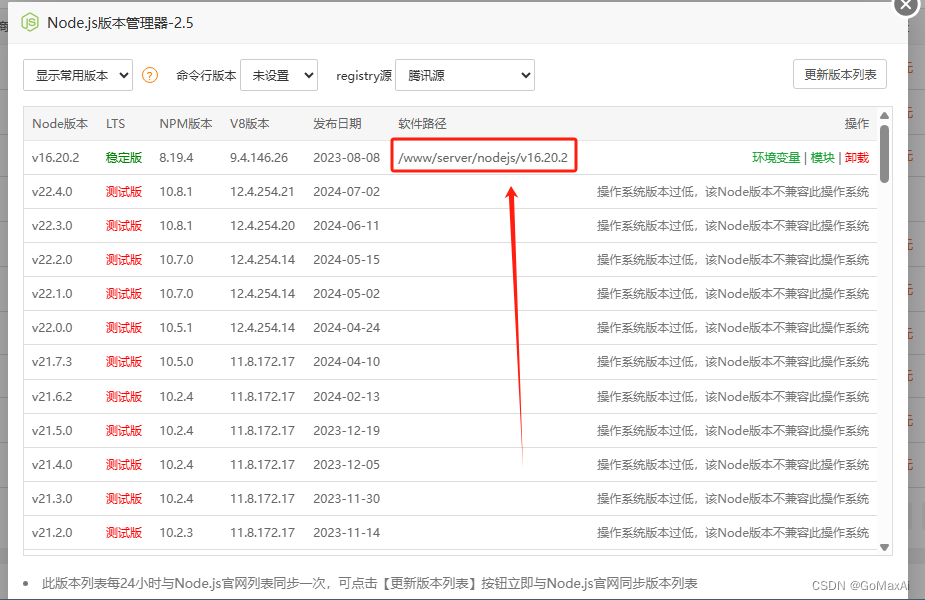925x600 pixels.
Task: Click the version list scrollbar thumb
Action: (x=884, y=153)
